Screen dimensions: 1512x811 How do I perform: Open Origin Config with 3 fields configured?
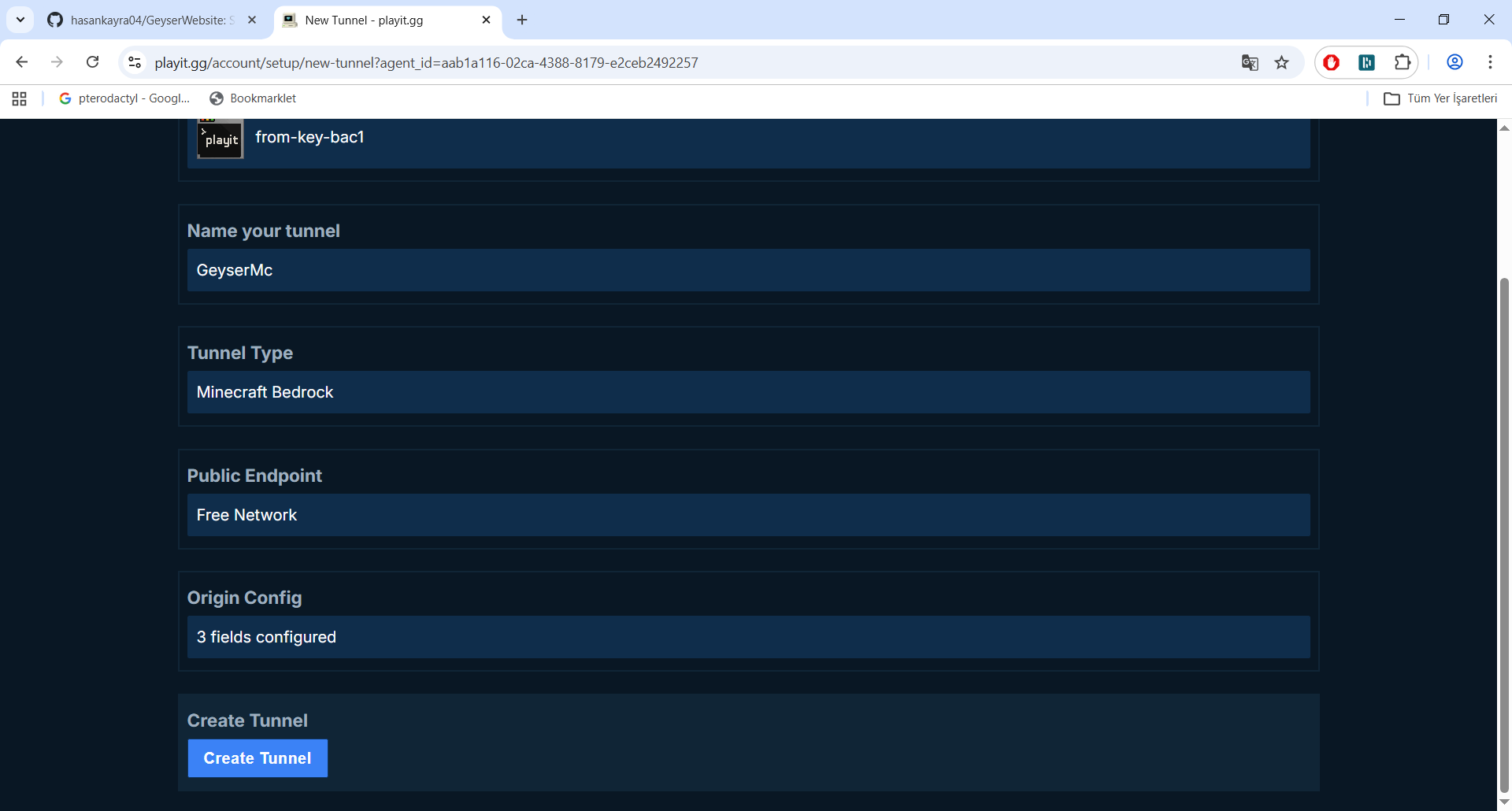point(749,637)
